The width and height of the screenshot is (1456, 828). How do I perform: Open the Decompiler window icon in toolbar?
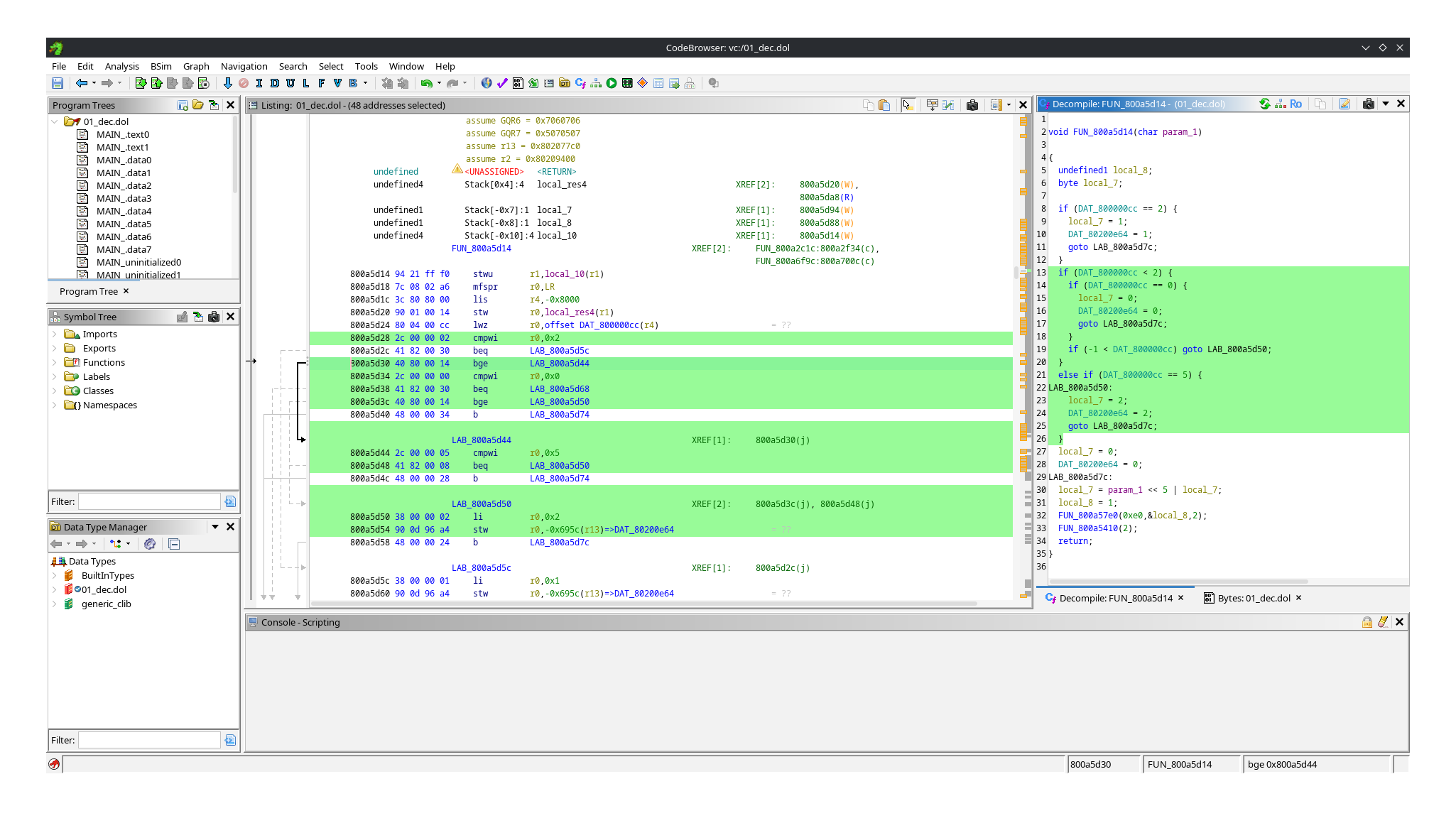(x=580, y=83)
